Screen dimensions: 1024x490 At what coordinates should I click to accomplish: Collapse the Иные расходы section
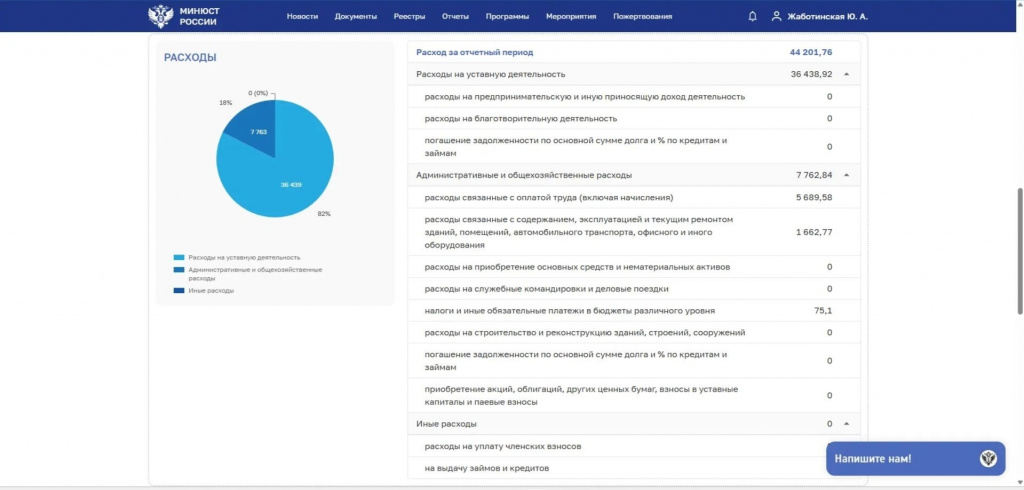tap(846, 424)
